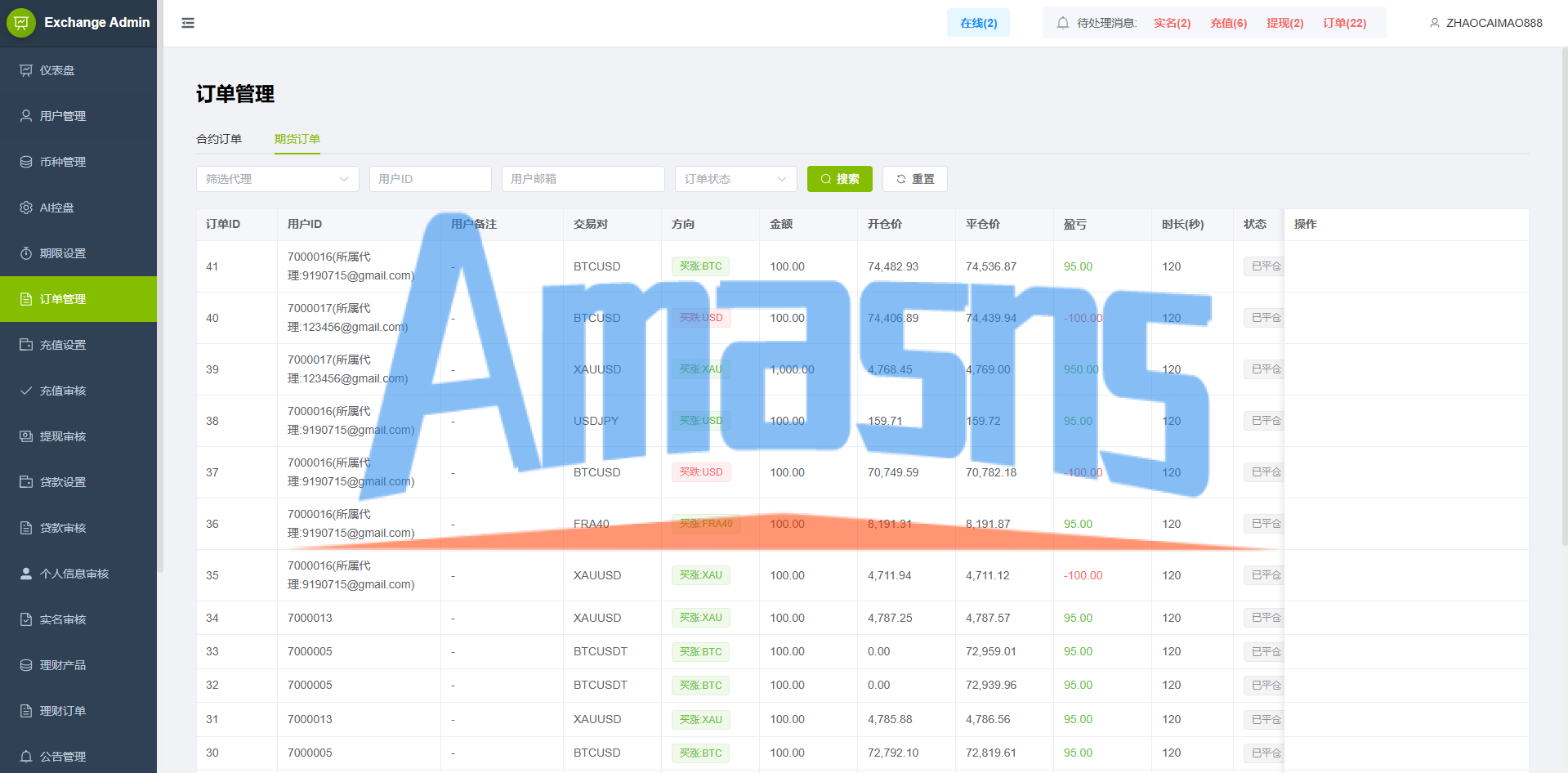1568x773 pixels.
Task: Open 理财产品 sidebar item
Action: tap(78, 665)
